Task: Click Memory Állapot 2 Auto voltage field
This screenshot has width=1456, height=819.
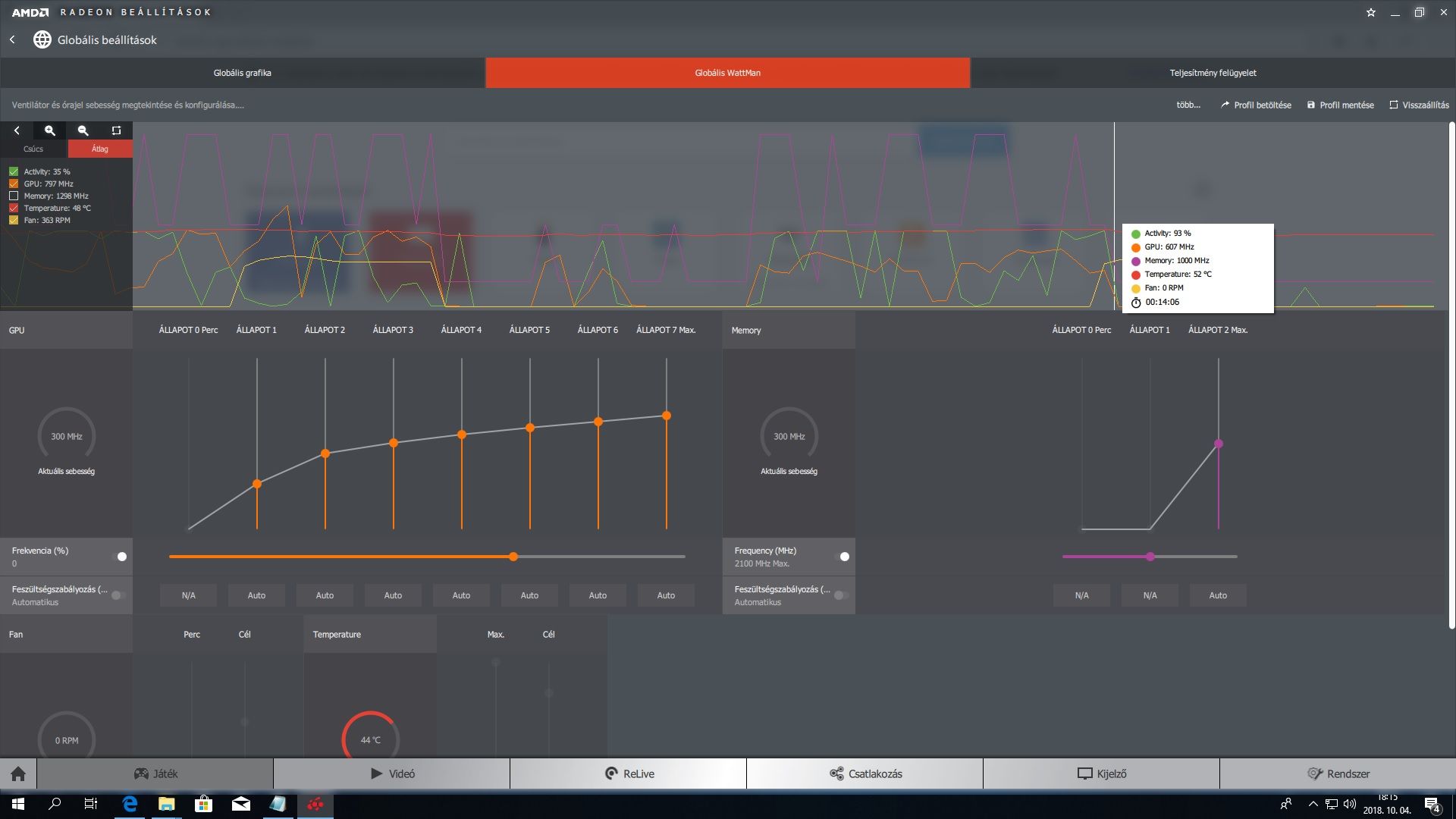Action: click(x=1218, y=595)
